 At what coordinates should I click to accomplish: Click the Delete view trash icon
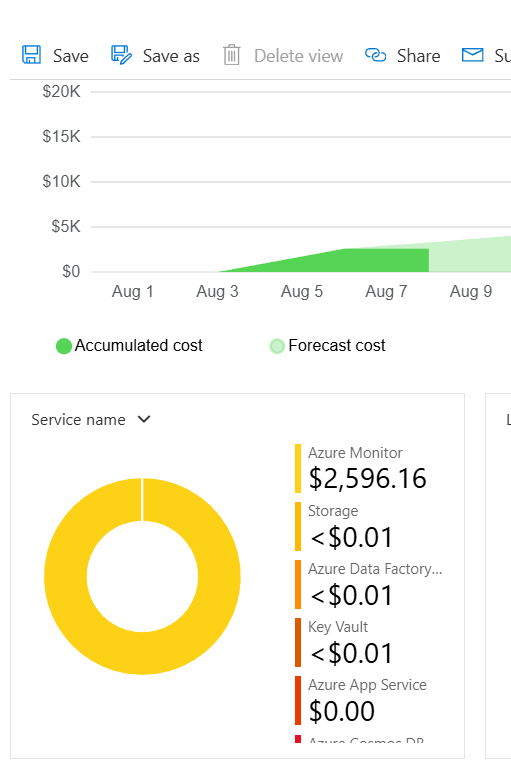tap(231, 55)
